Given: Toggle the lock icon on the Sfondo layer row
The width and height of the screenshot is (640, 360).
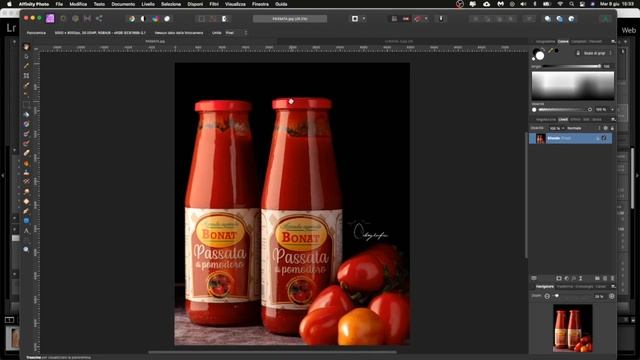Looking at the screenshot, I should [x=598, y=138].
